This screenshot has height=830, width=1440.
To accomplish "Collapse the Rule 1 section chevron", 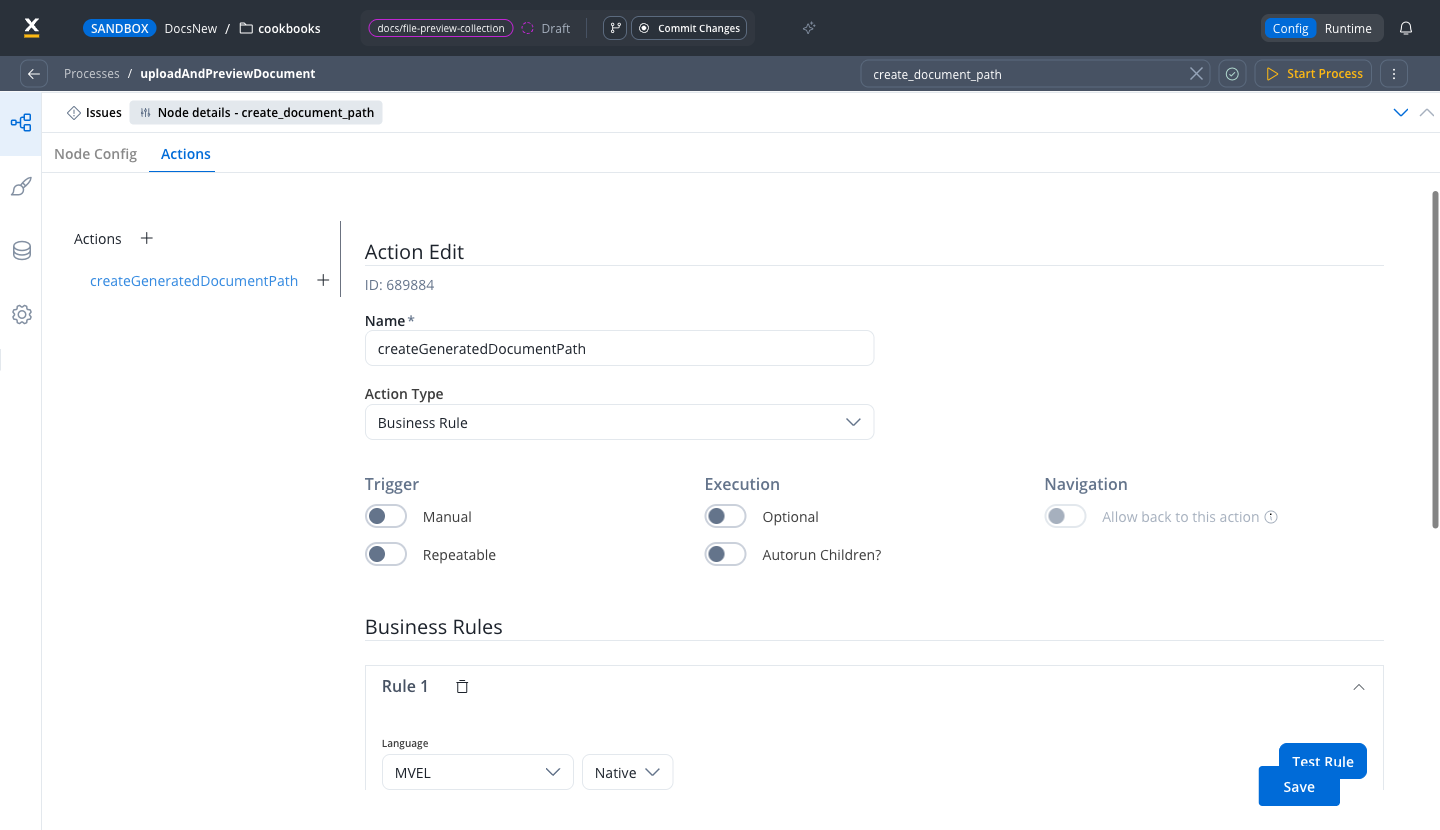I will [x=1358, y=687].
